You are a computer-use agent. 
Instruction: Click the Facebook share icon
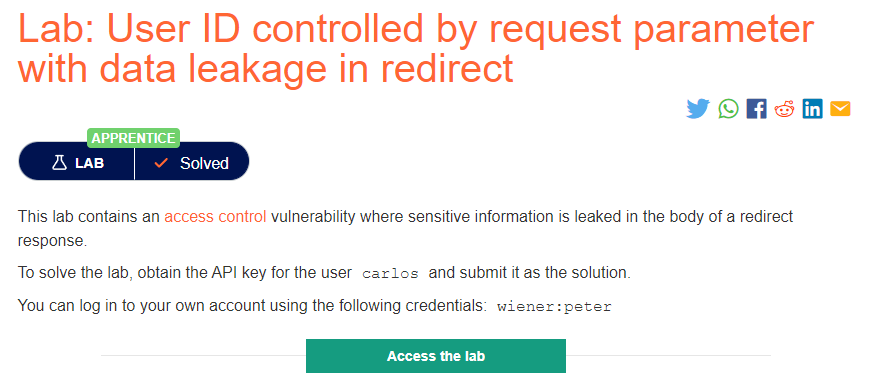[x=756, y=108]
